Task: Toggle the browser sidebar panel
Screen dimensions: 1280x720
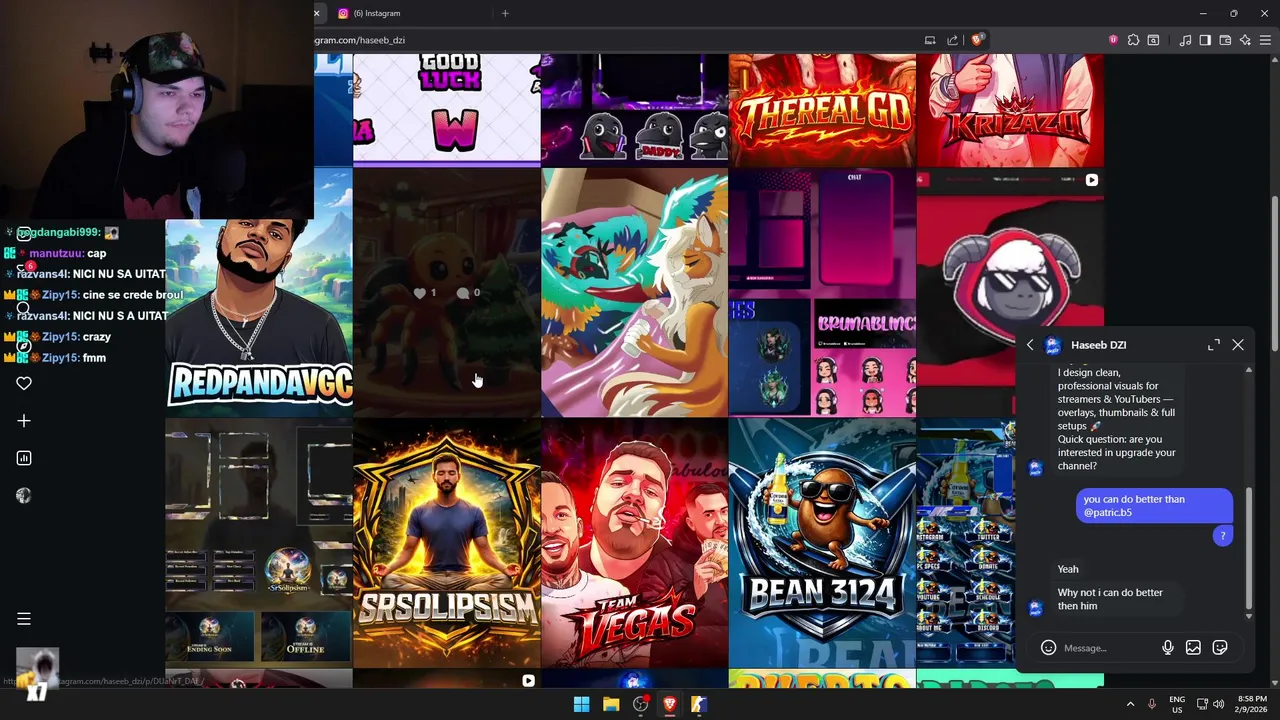Action: pyautogui.click(x=1205, y=40)
